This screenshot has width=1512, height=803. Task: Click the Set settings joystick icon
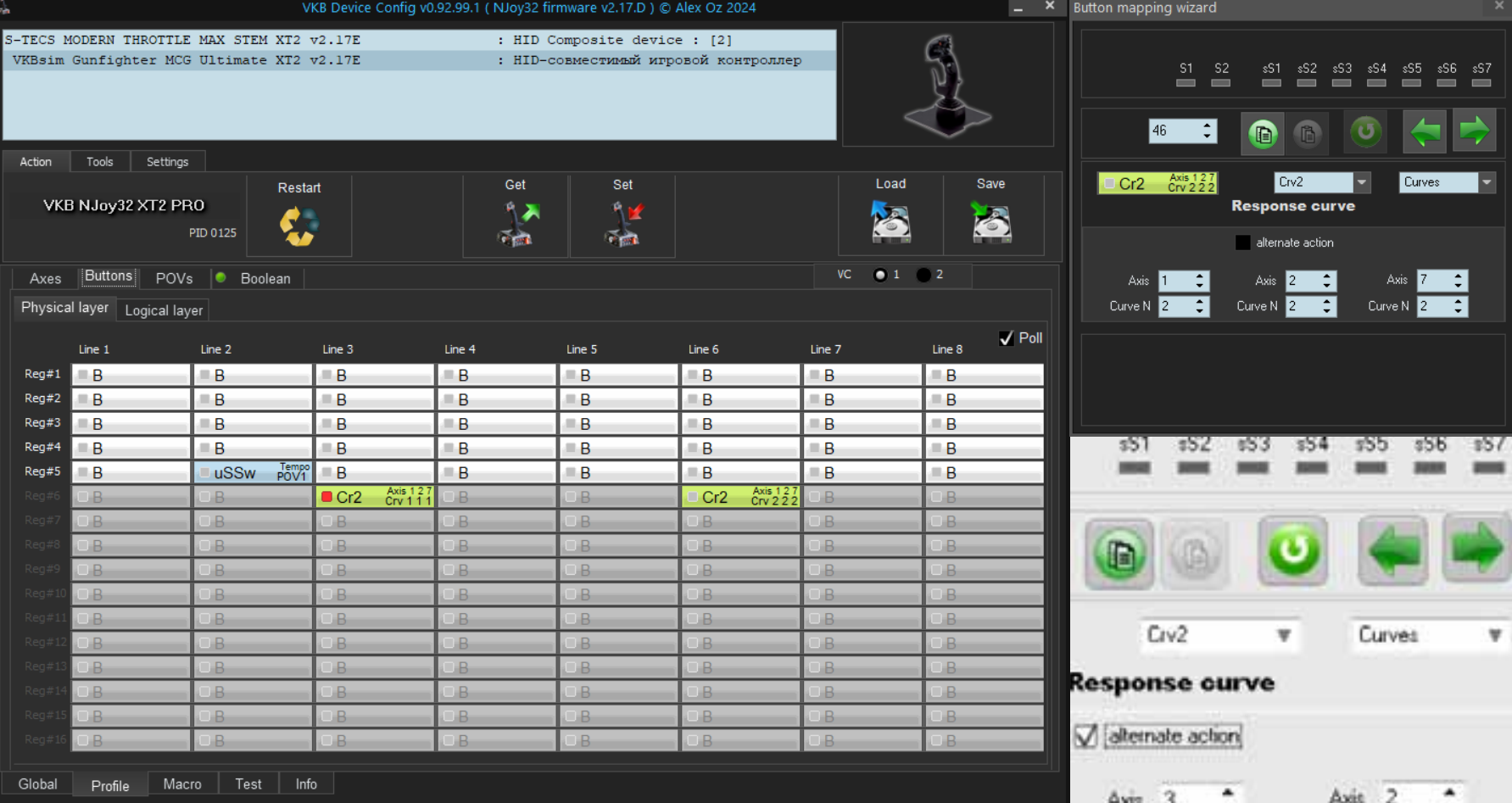pos(623,225)
